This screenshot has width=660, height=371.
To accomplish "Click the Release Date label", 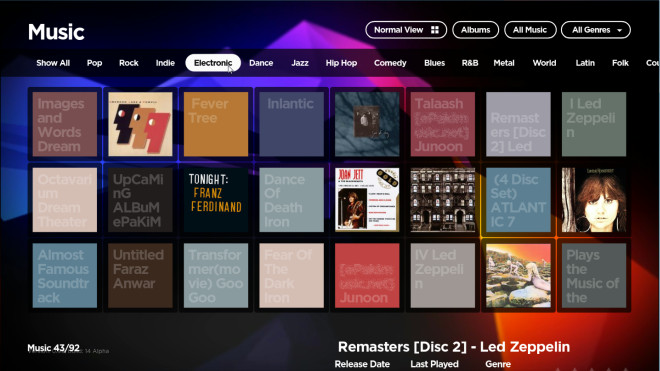I will click(362, 364).
